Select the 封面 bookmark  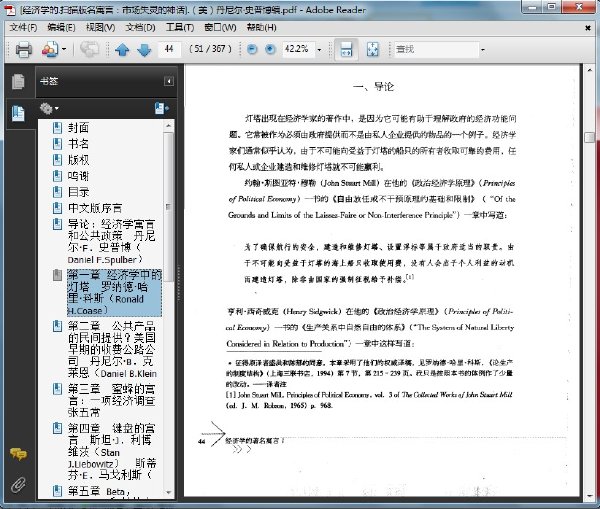point(78,128)
